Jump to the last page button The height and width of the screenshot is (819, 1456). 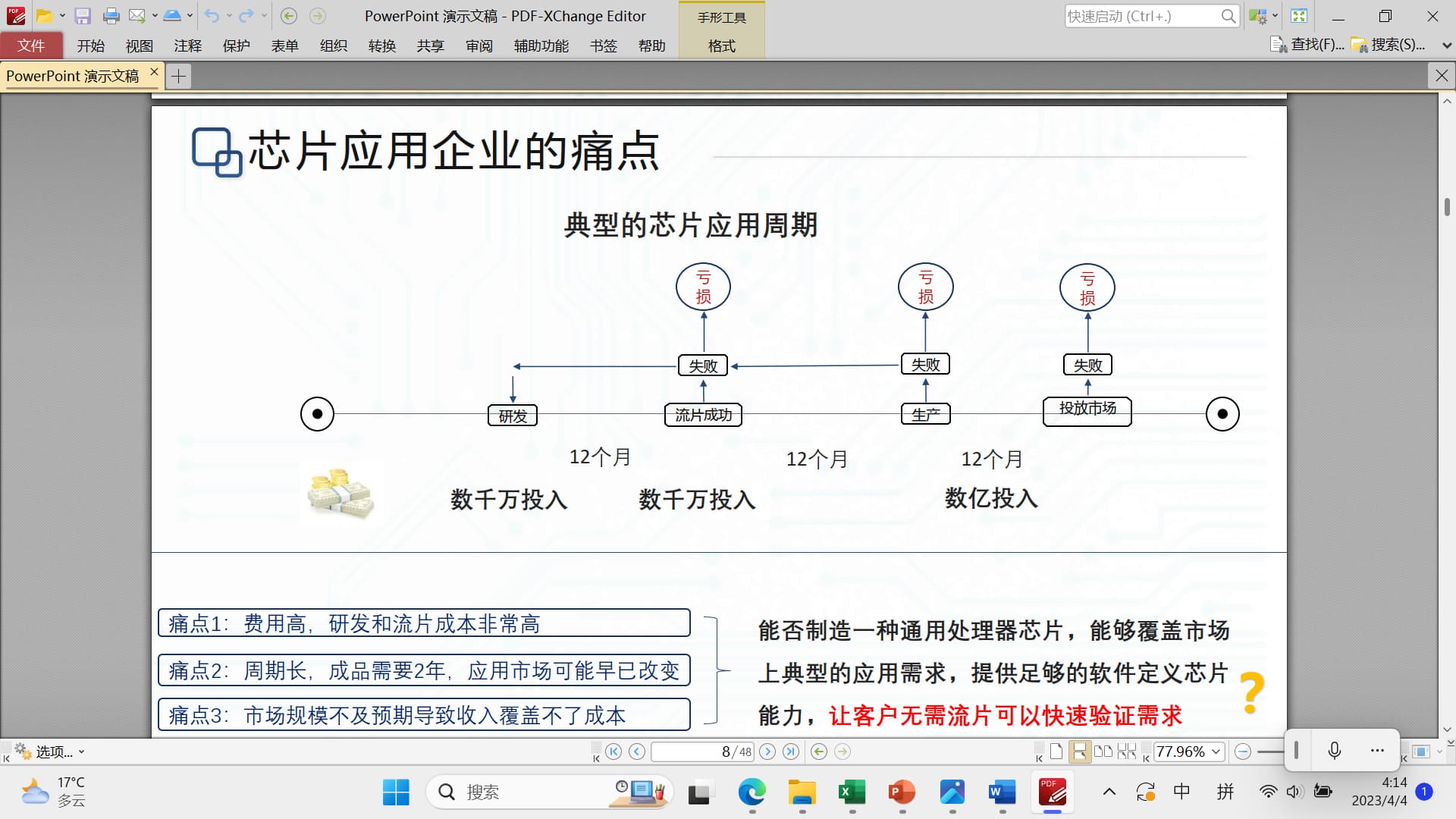(791, 752)
